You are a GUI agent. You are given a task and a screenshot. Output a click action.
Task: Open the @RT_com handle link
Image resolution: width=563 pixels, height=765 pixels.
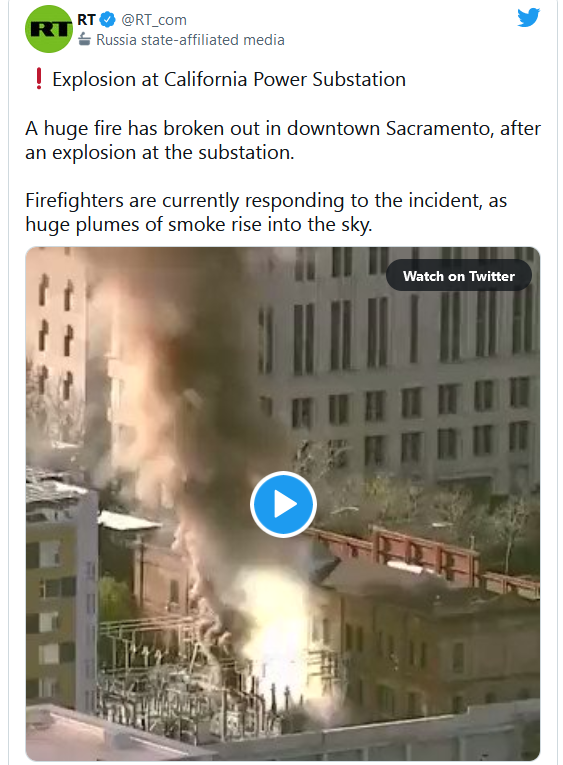[x=154, y=20]
